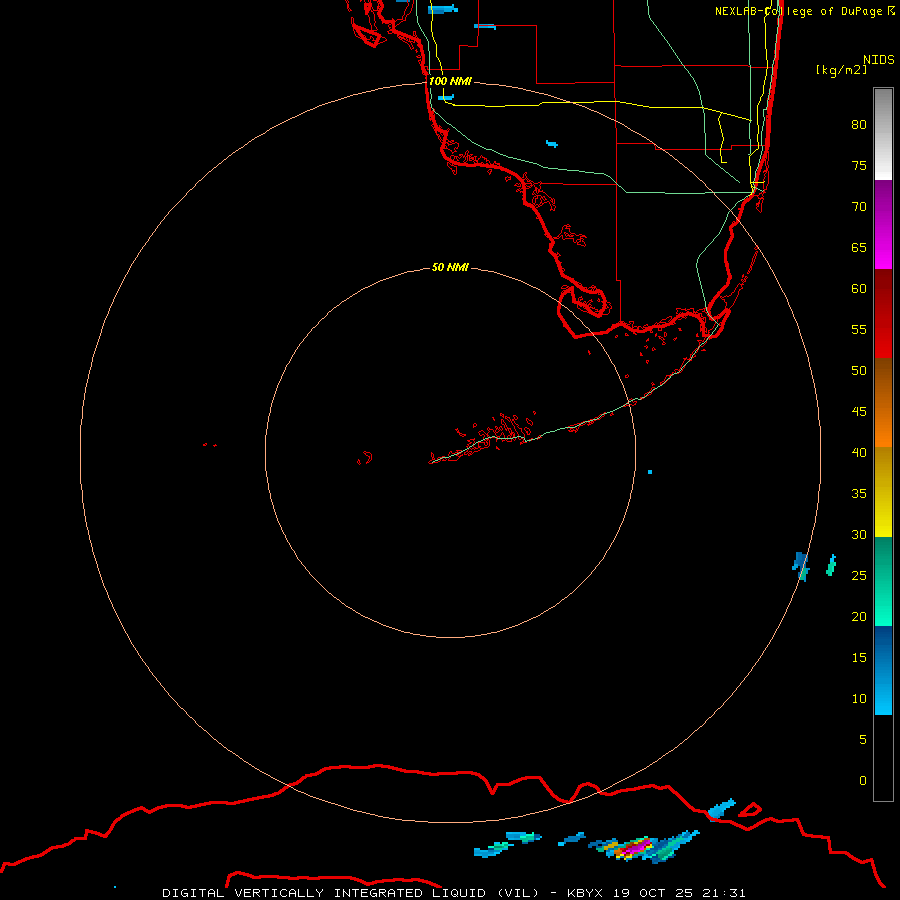
Task: Select the purple-magenta band of the color scale
Action: [x=883, y=224]
